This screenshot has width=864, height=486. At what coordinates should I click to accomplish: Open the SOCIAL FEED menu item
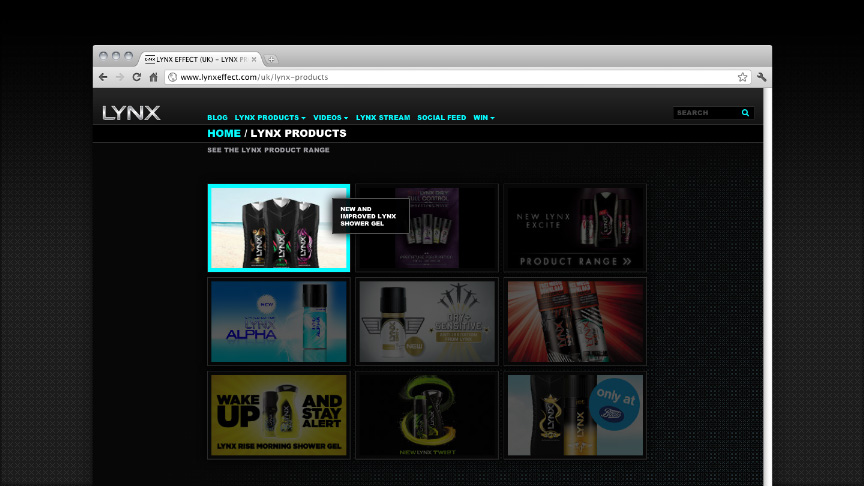pos(441,117)
